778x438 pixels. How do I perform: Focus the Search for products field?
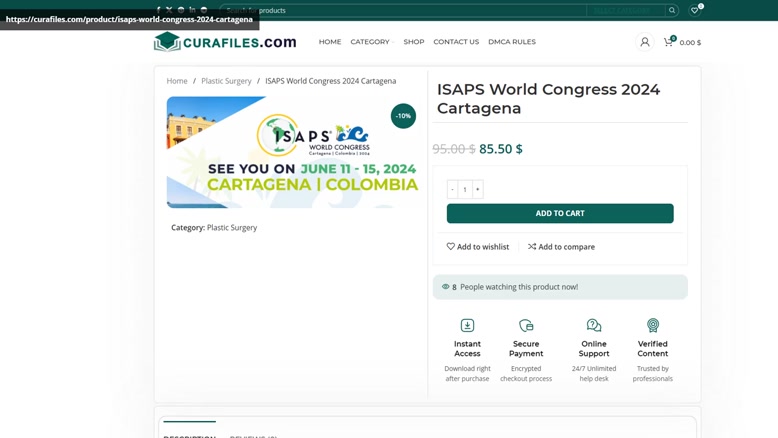403,10
